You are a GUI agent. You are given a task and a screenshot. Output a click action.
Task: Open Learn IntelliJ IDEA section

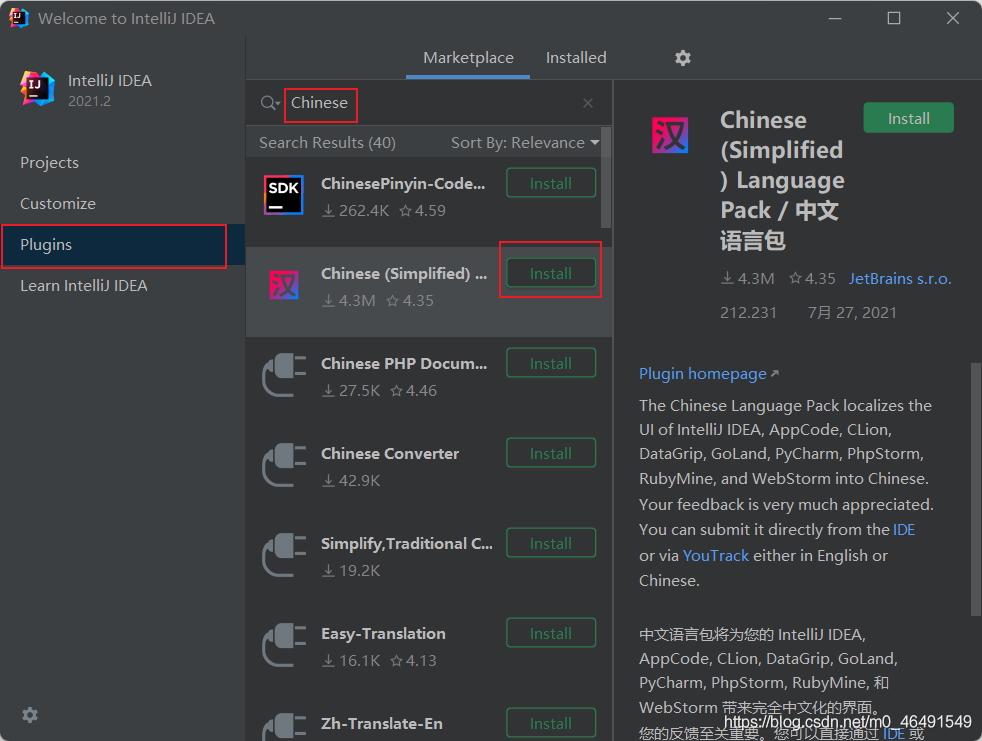tap(84, 286)
